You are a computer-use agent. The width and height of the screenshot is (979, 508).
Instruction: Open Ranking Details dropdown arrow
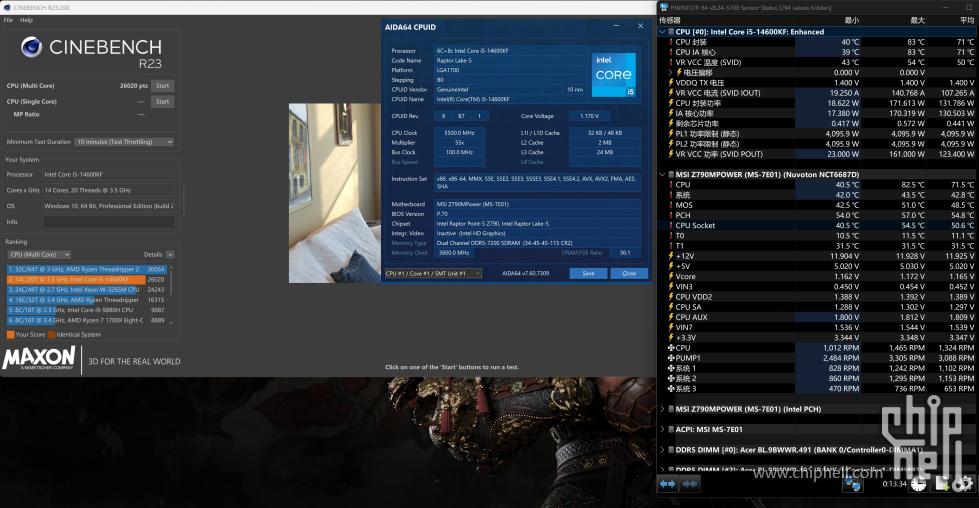(x=170, y=255)
